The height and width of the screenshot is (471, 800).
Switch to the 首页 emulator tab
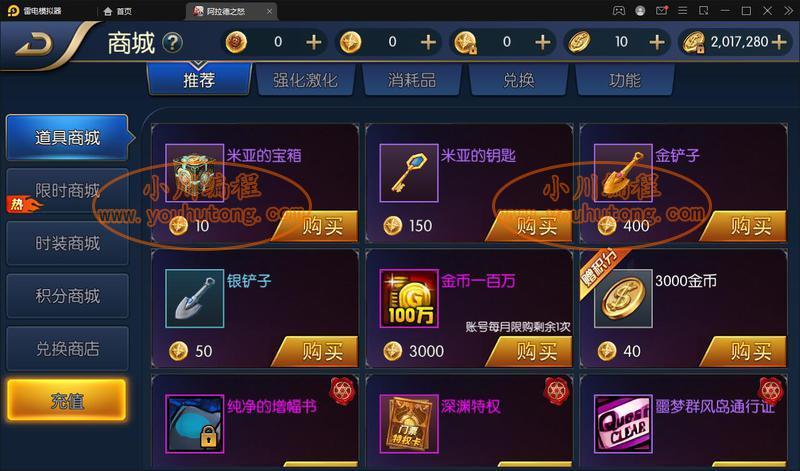pos(118,11)
